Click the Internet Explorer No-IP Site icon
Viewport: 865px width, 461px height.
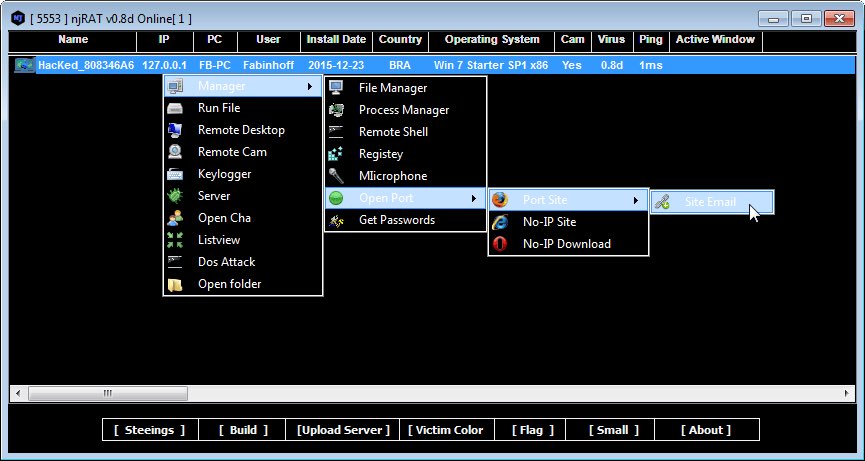[x=500, y=222]
